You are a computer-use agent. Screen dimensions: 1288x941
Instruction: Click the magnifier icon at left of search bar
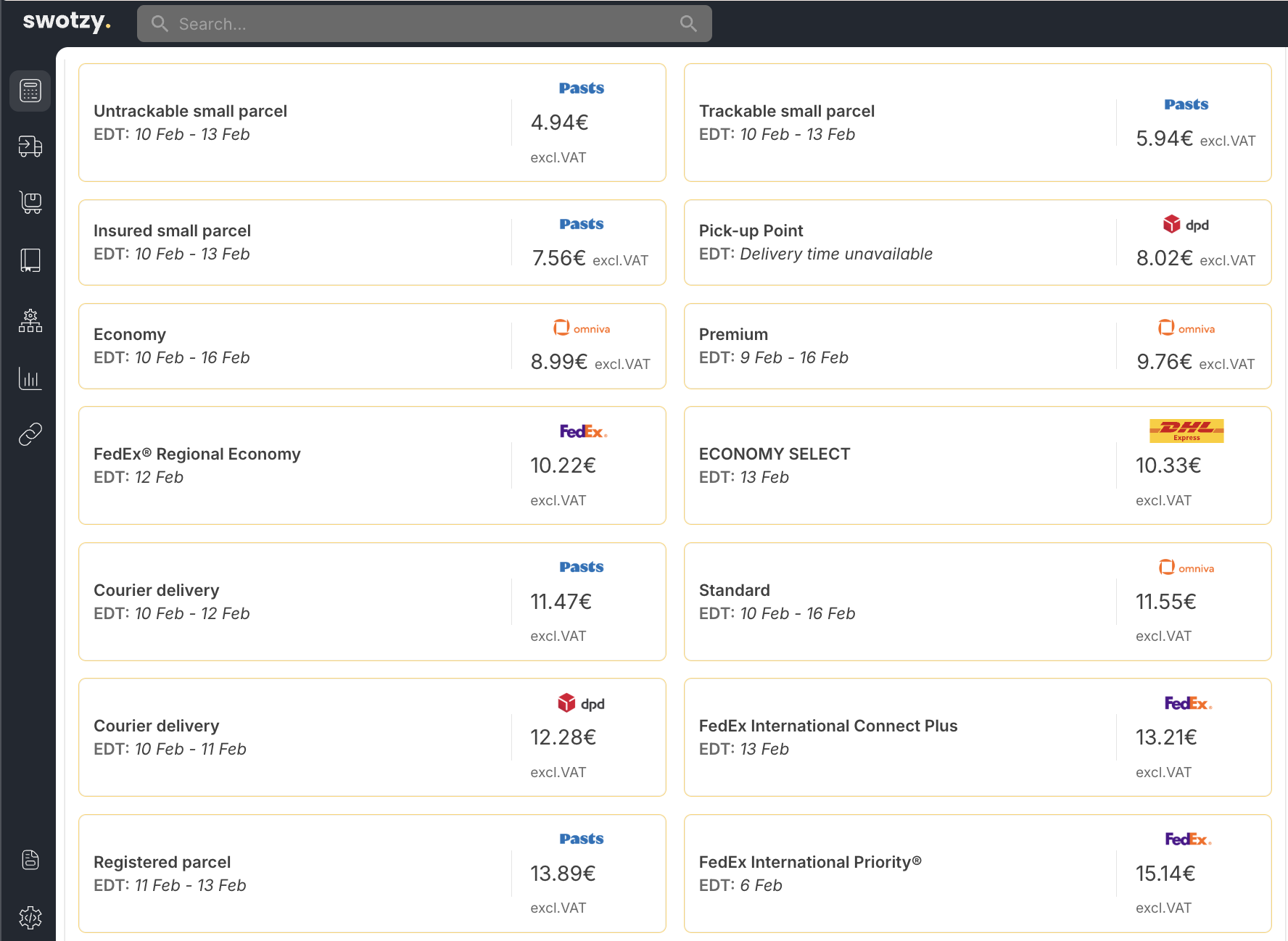coord(160,24)
